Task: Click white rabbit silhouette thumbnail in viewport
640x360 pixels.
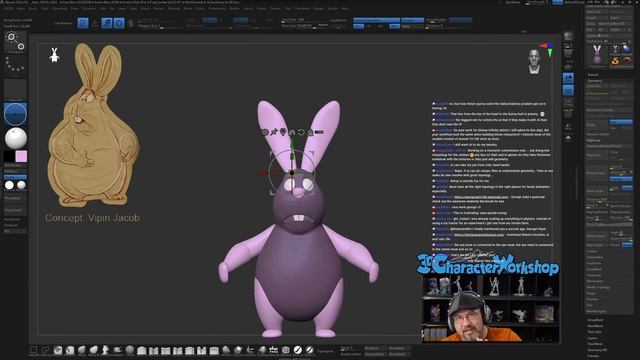Action: [x=54, y=55]
